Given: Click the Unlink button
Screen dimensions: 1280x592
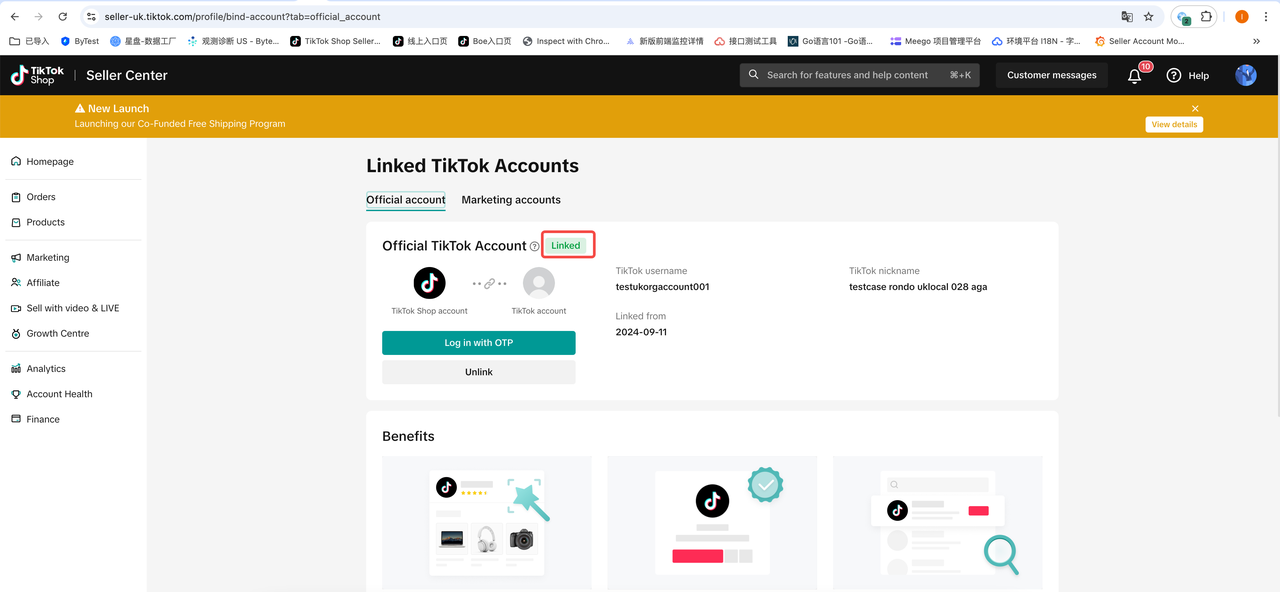Looking at the screenshot, I should [479, 372].
